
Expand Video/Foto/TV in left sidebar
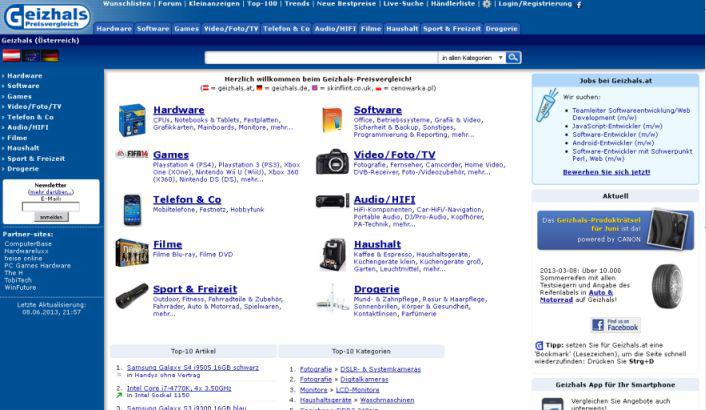pyautogui.click(x=34, y=106)
